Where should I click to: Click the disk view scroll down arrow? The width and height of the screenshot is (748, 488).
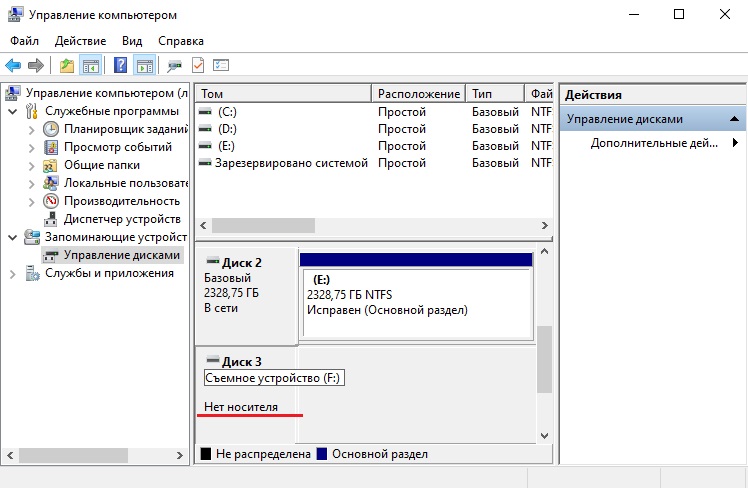click(x=544, y=436)
